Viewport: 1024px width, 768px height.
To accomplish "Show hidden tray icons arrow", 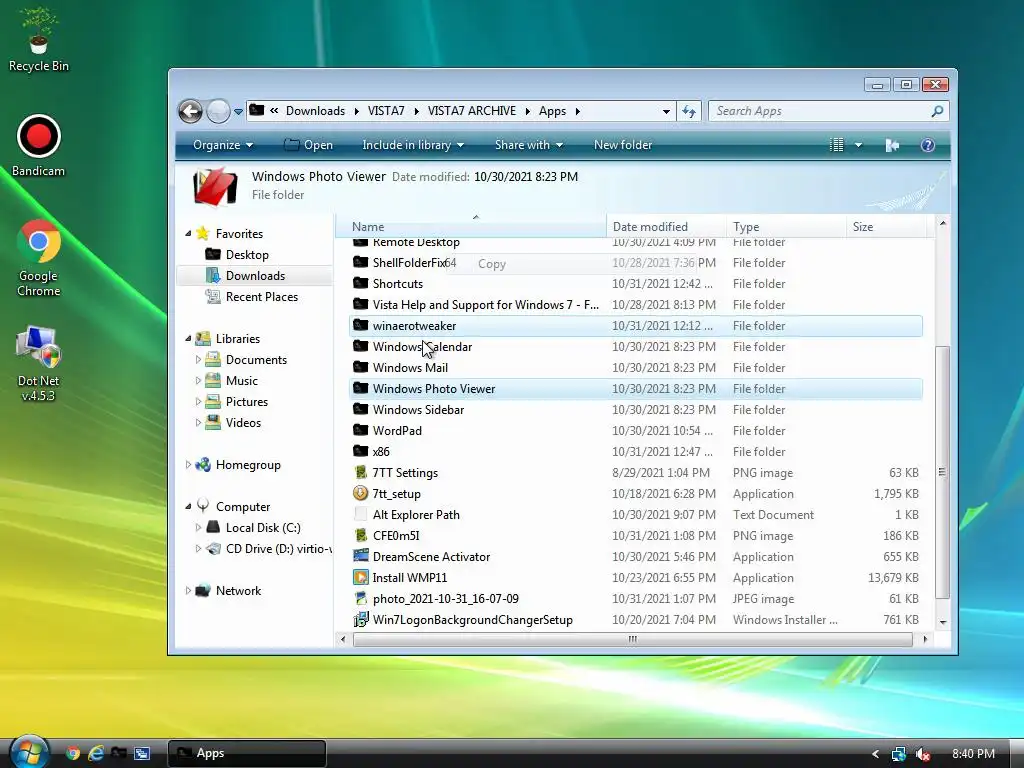I will (x=875, y=754).
